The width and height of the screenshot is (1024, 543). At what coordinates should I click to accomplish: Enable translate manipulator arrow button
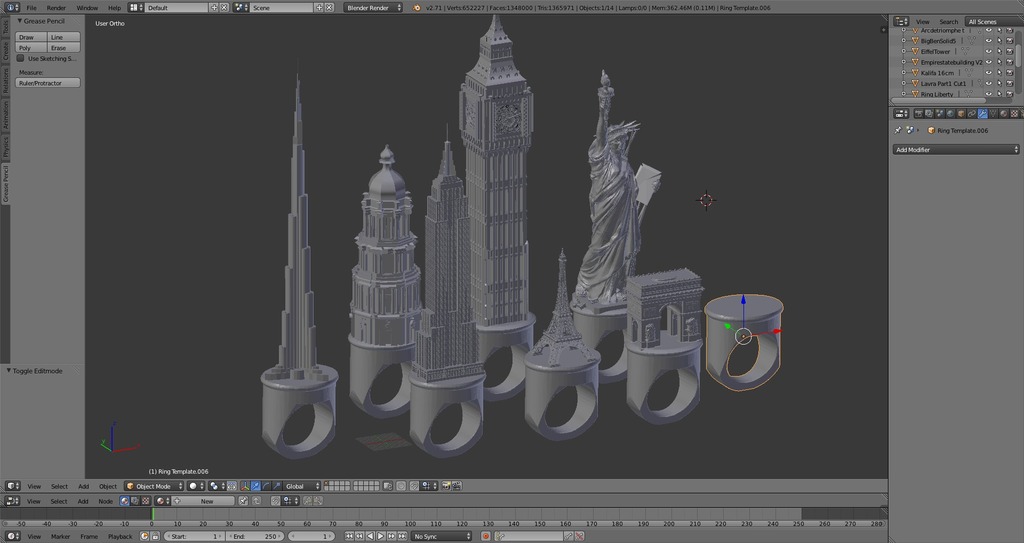point(255,486)
